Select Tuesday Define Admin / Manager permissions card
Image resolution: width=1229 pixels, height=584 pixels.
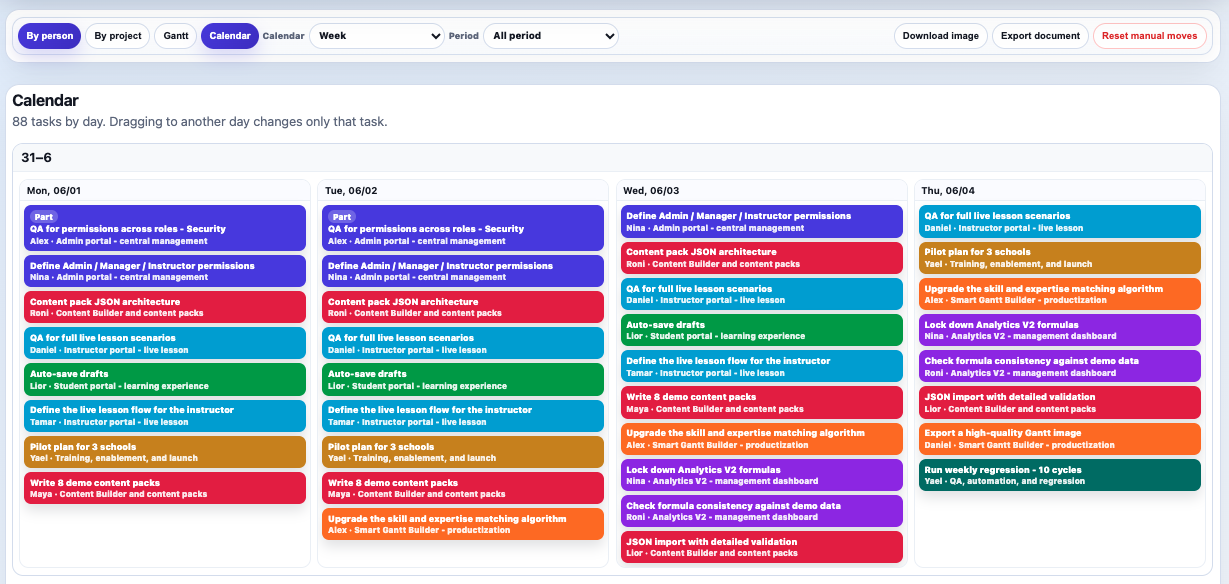463,271
